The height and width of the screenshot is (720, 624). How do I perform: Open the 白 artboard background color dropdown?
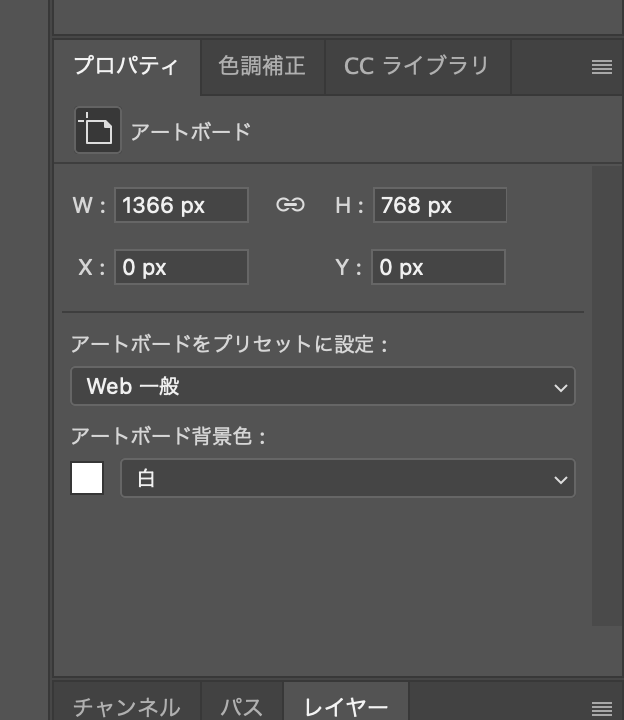347,479
